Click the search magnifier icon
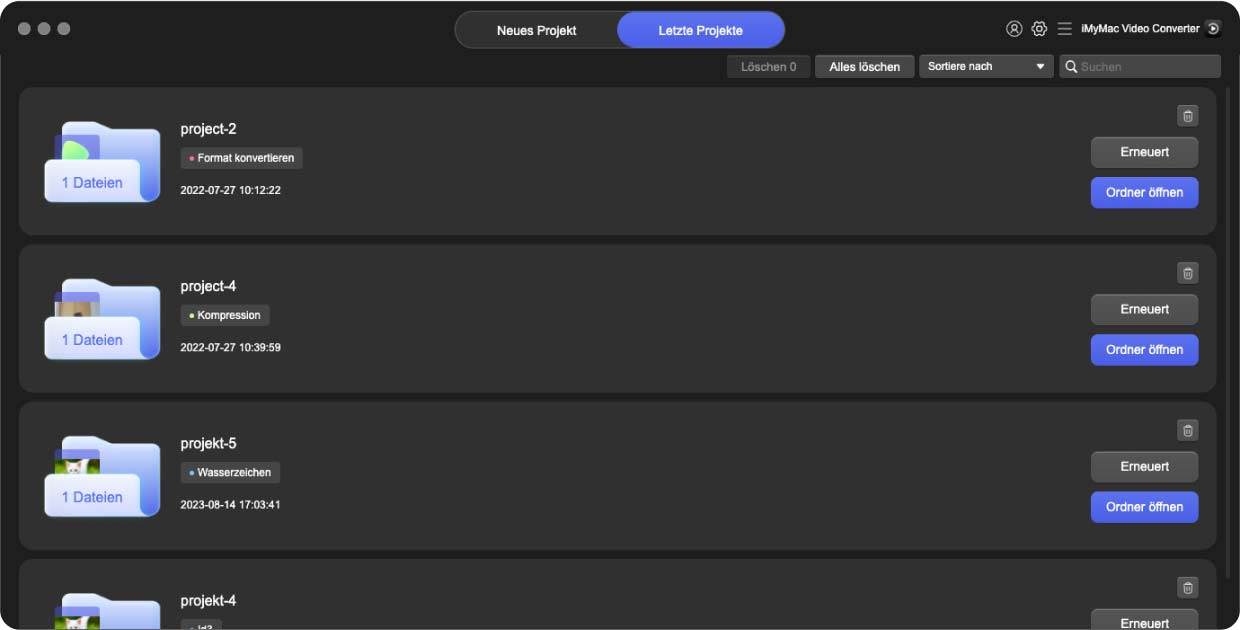 pyautogui.click(x=1071, y=67)
